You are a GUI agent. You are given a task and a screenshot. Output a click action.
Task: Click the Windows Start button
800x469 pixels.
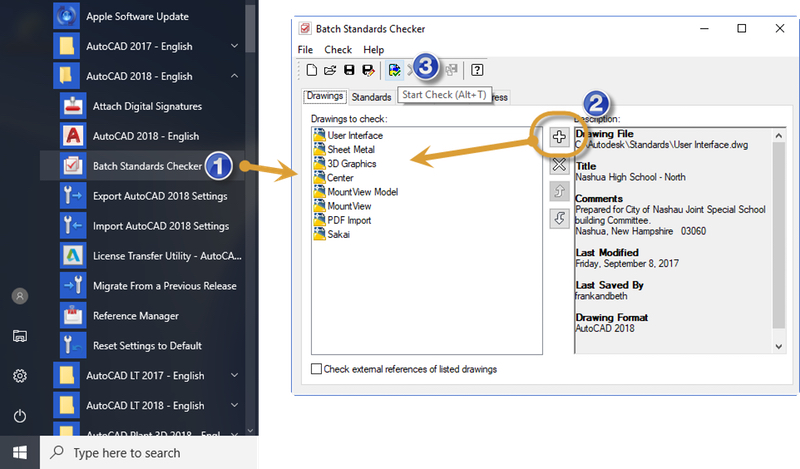20,452
